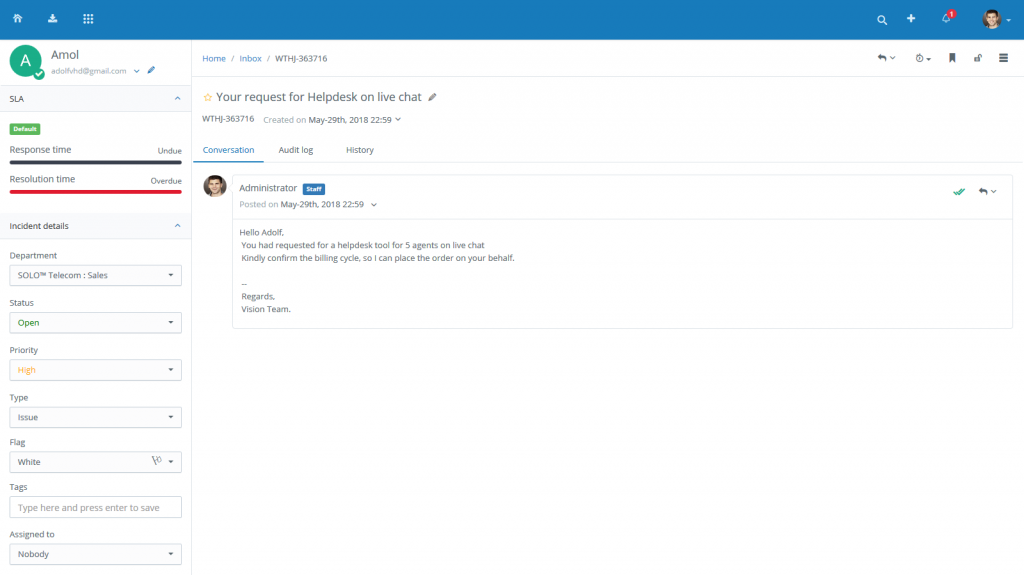Screen dimensions: 1024x575
Task: Click the flag icon in Flag field
Action: tap(157, 461)
